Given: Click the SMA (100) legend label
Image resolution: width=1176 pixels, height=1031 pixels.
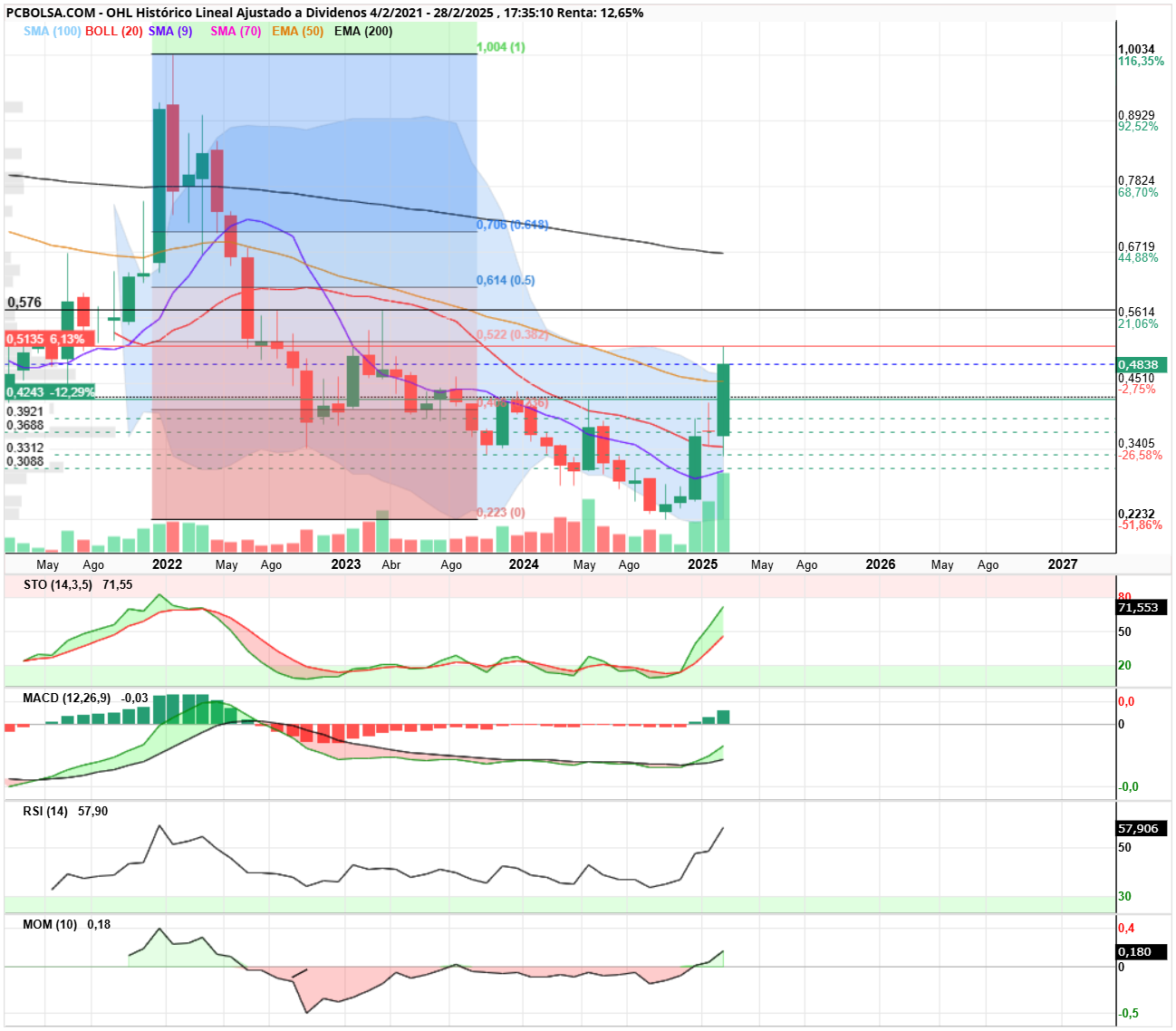Looking at the screenshot, I should coord(52,31).
